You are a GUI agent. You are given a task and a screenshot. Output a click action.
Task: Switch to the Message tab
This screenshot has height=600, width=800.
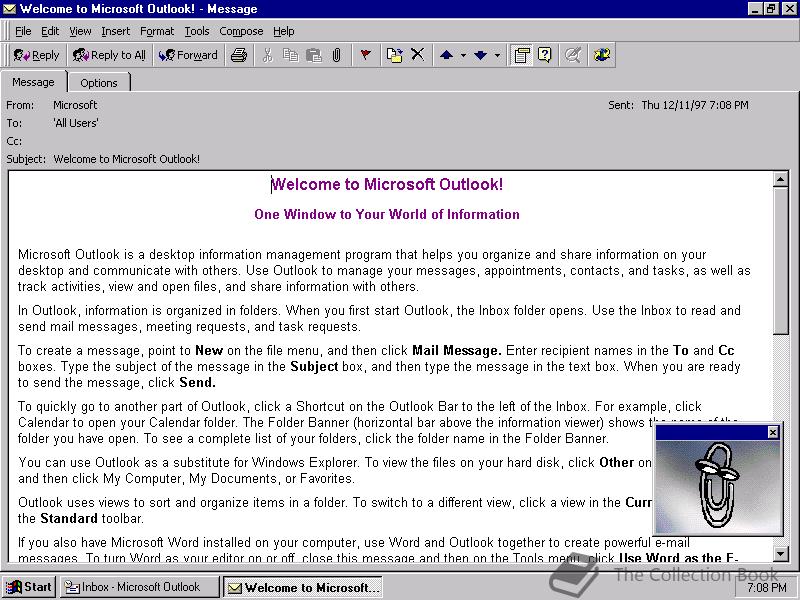click(34, 82)
